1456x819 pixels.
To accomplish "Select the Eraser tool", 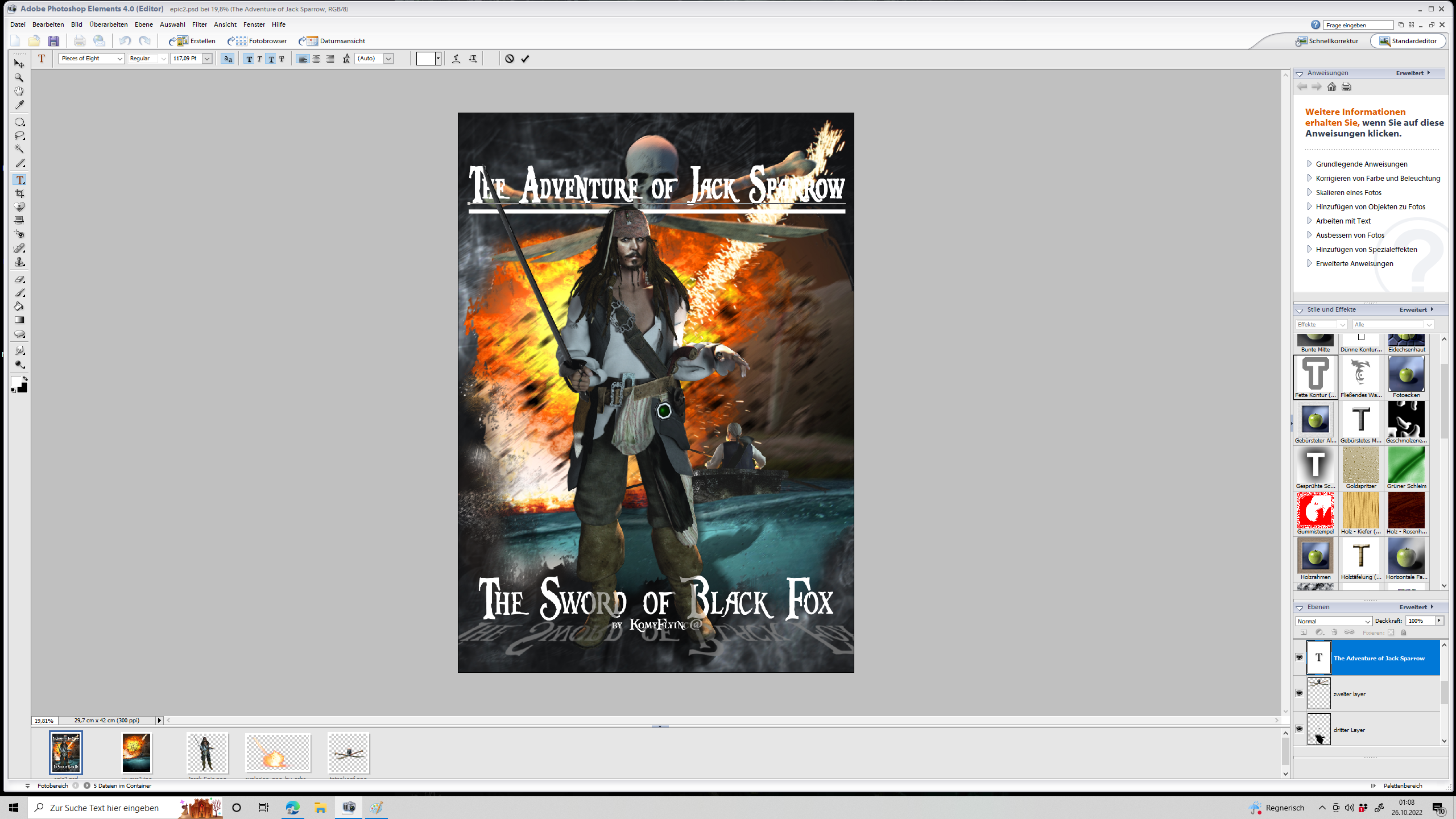I will coord(19,279).
